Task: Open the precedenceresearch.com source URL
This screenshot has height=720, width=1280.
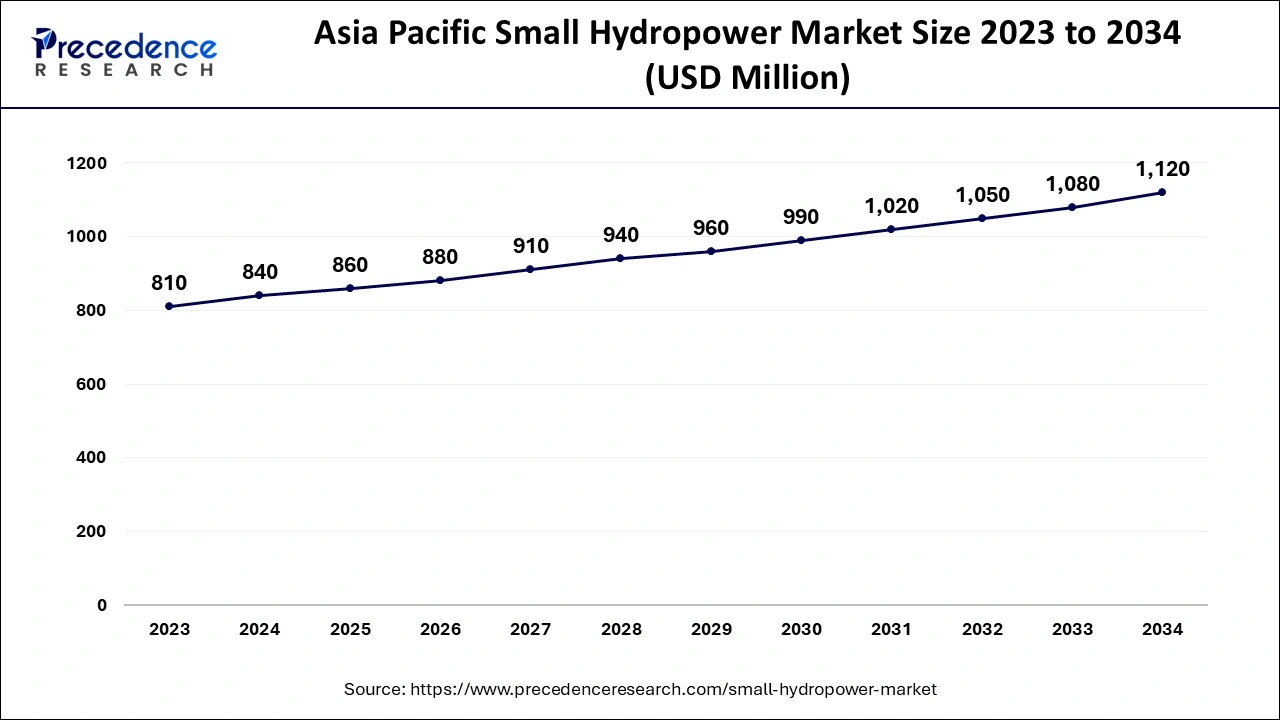Action: [673, 689]
